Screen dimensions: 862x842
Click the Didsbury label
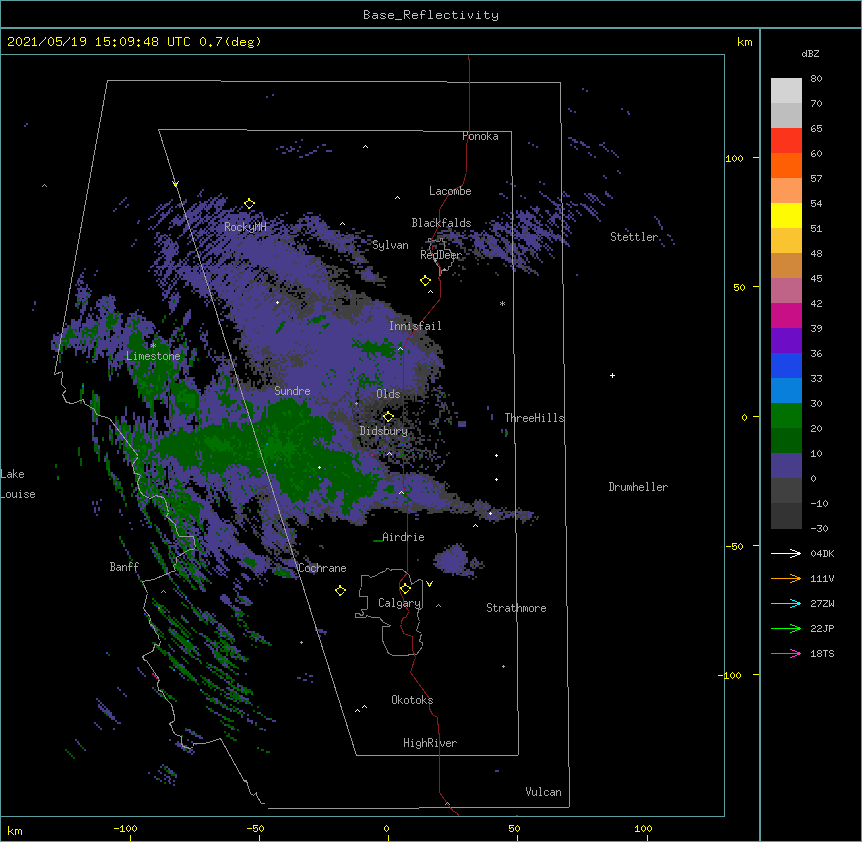tap(384, 431)
